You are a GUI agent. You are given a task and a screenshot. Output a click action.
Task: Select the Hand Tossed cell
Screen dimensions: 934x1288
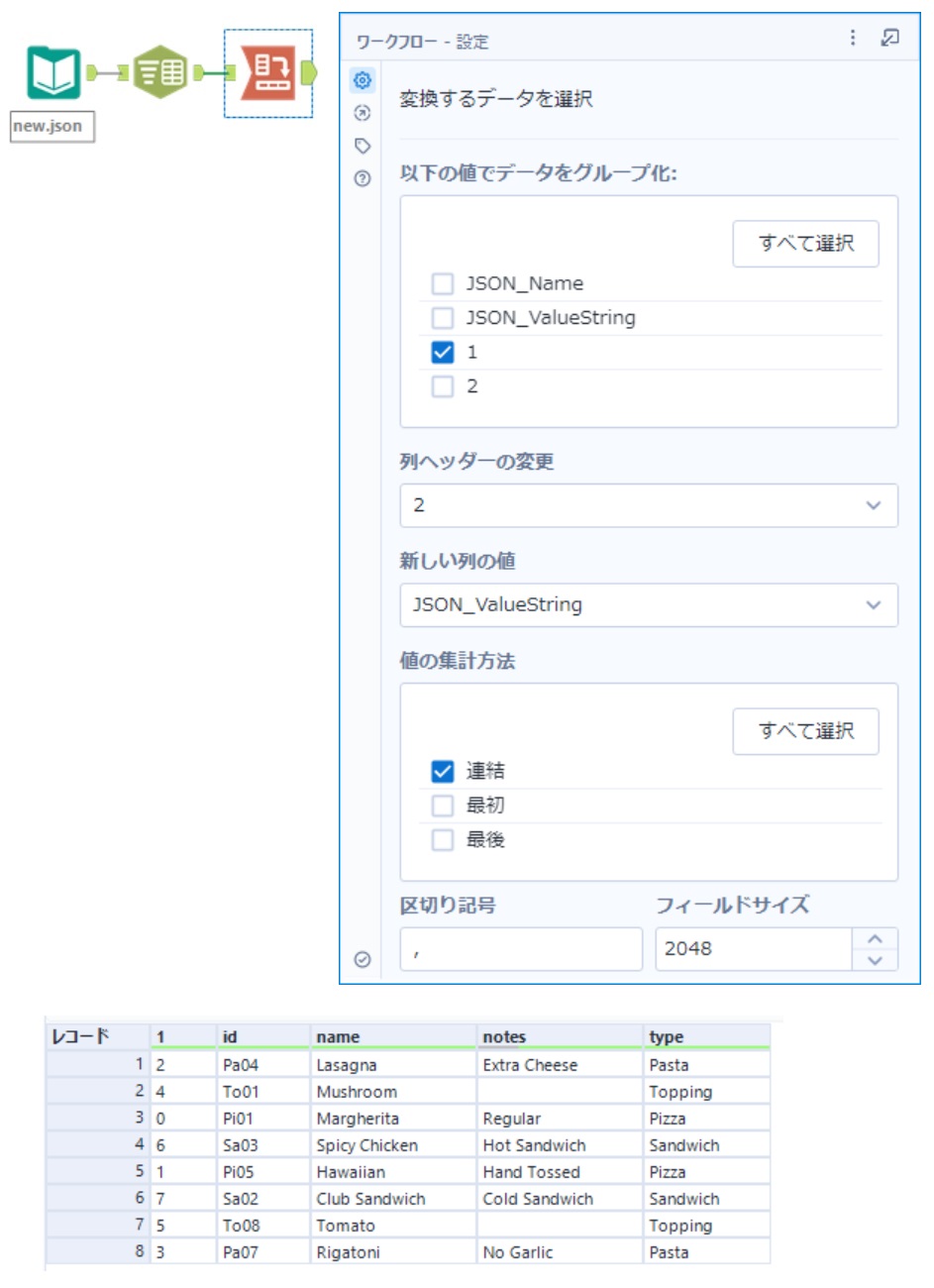(x=560, y=1172)
